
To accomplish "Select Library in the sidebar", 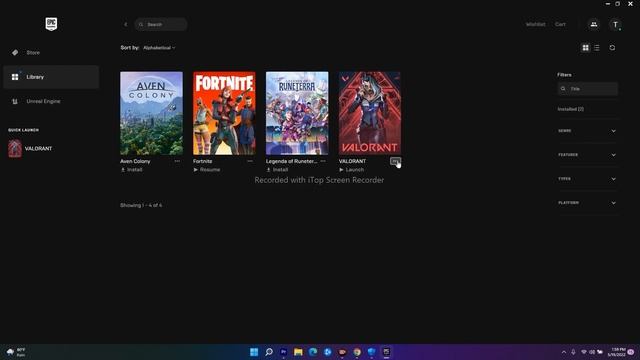I will 51,77.
